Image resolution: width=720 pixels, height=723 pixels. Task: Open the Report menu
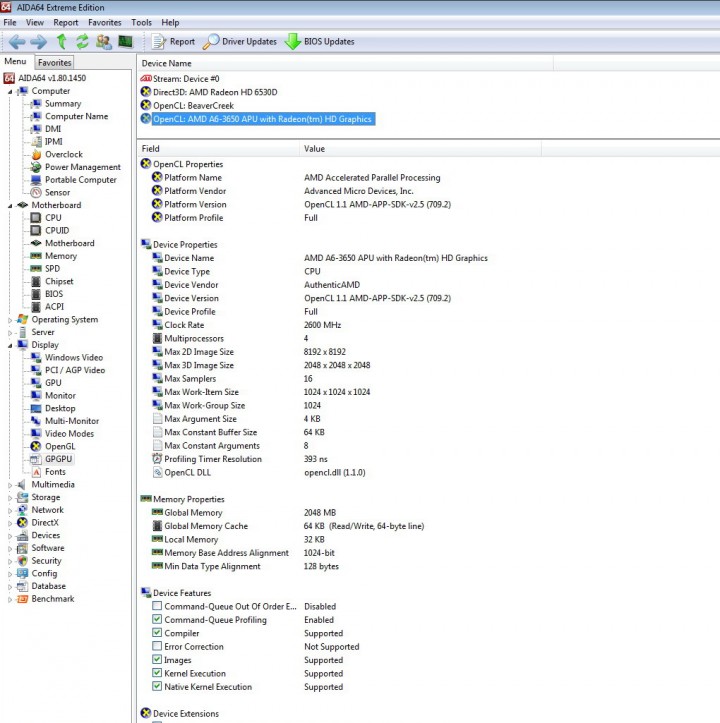65,23
